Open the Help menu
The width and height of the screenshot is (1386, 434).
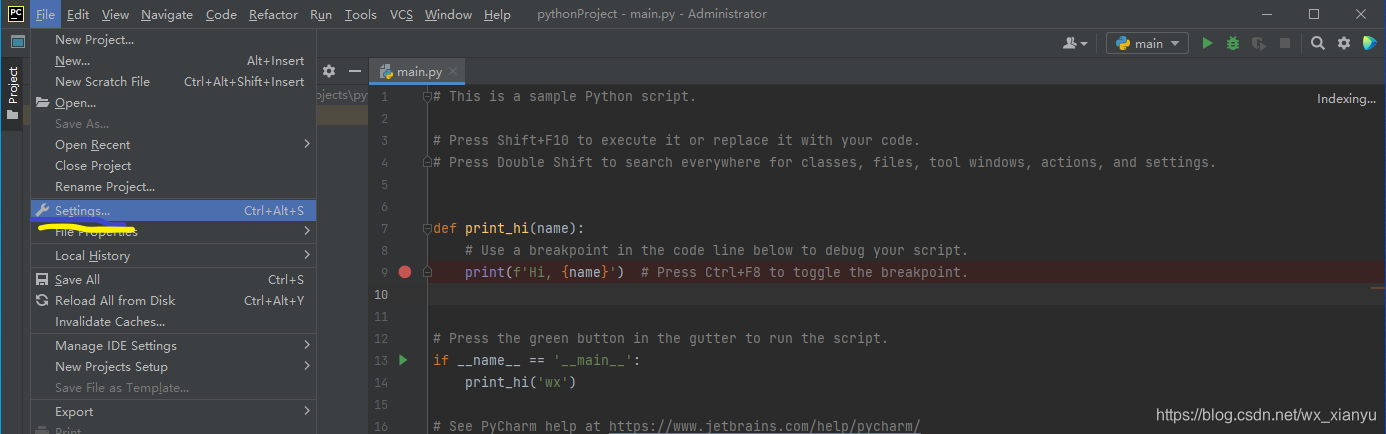pos(497,14)
